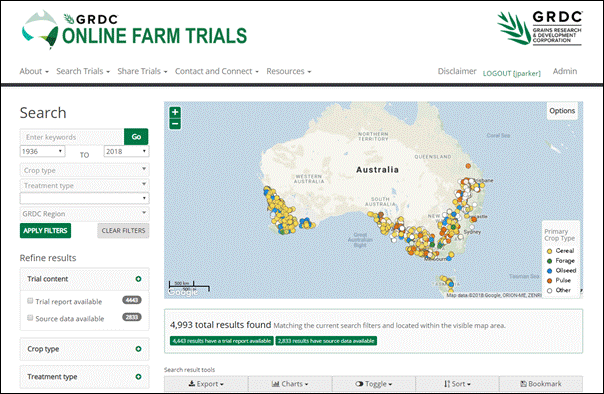
Task: Open the map Options button
Action: [562, 111]
